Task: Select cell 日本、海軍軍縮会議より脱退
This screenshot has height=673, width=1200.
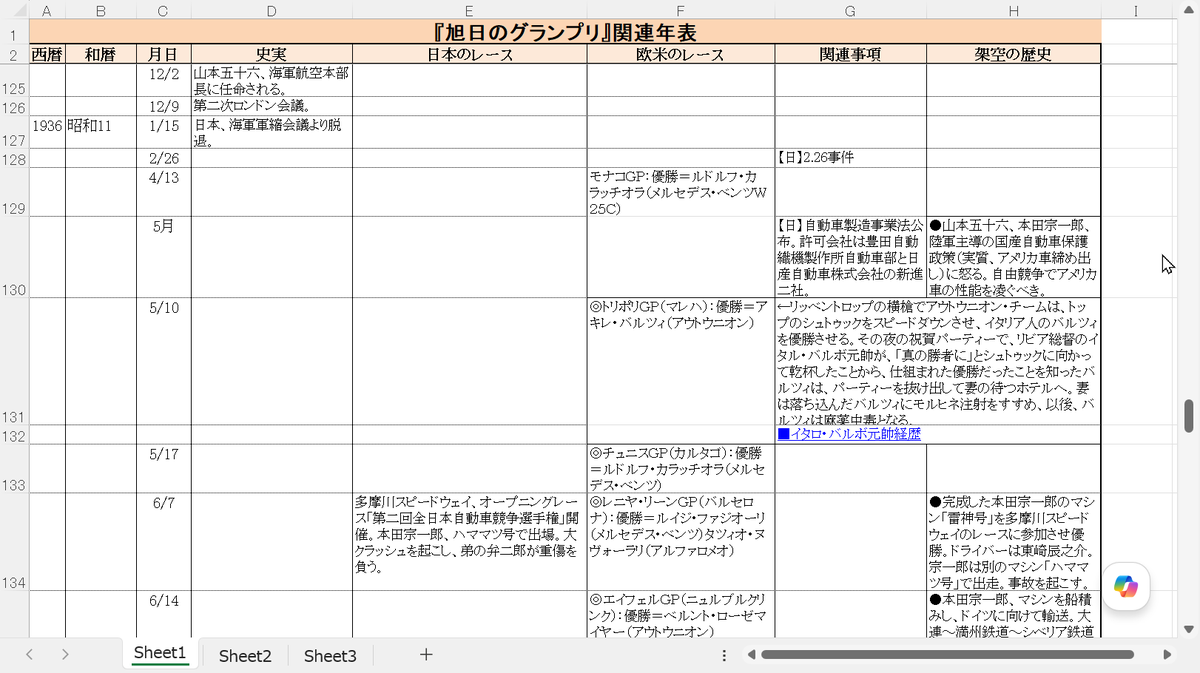Action: (x=272, y=132)
